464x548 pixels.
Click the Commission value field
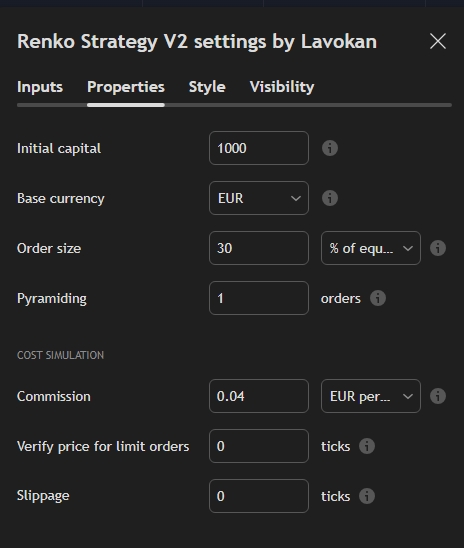click(259, 396)
